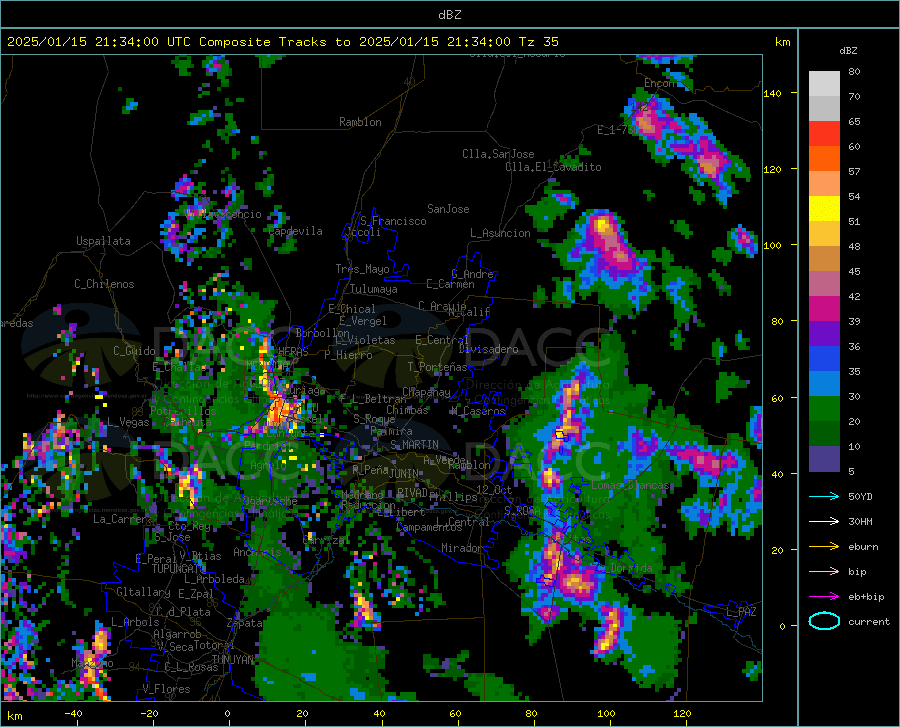Click the 'Phillips' map label

pyautogui.click(x=453, y=497)
